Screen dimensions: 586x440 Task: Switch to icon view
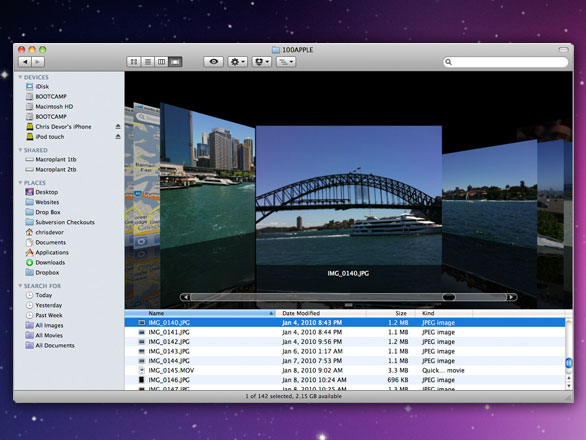pyautogui.click(x=134, y=62)
